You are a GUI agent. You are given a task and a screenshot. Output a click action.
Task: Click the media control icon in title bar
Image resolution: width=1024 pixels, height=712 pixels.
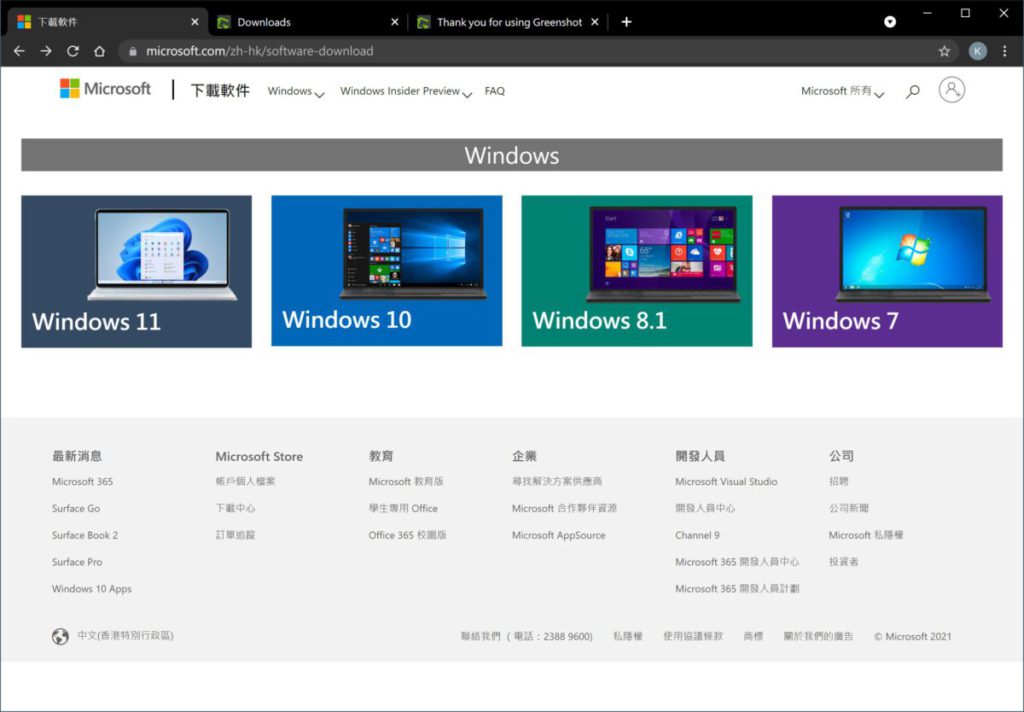(889, 22)
